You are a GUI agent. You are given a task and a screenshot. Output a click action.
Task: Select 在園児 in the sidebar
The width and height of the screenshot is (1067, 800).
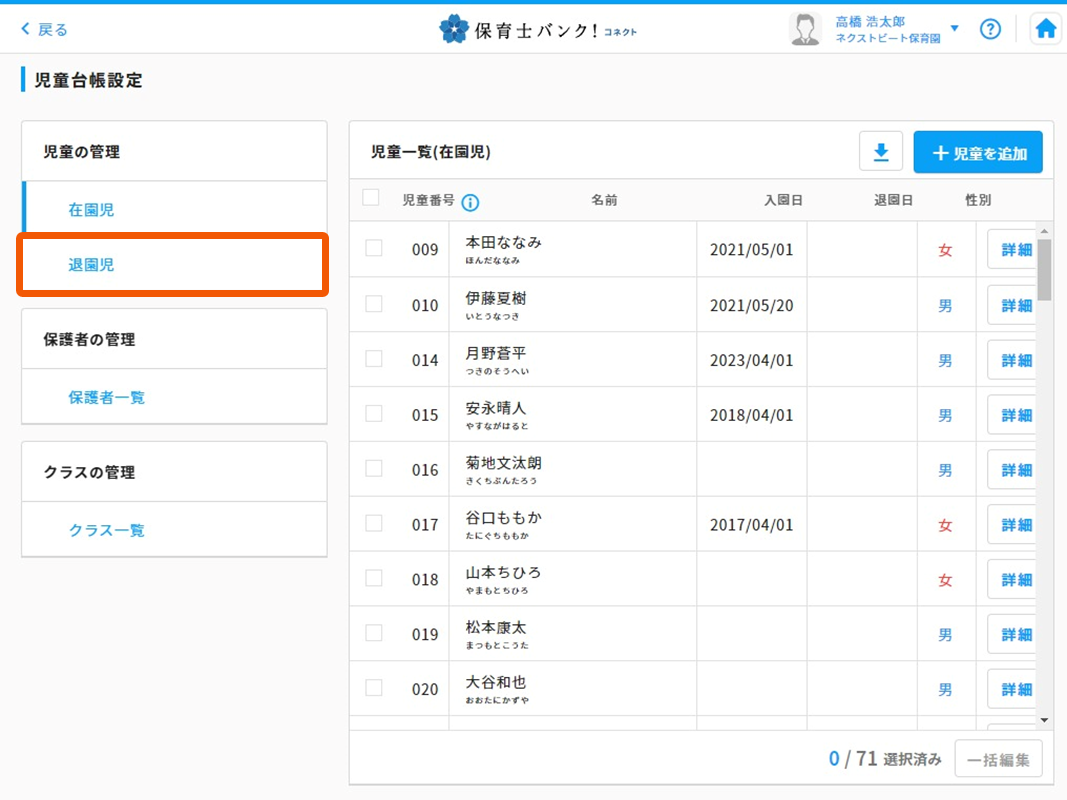click(91, 210)
